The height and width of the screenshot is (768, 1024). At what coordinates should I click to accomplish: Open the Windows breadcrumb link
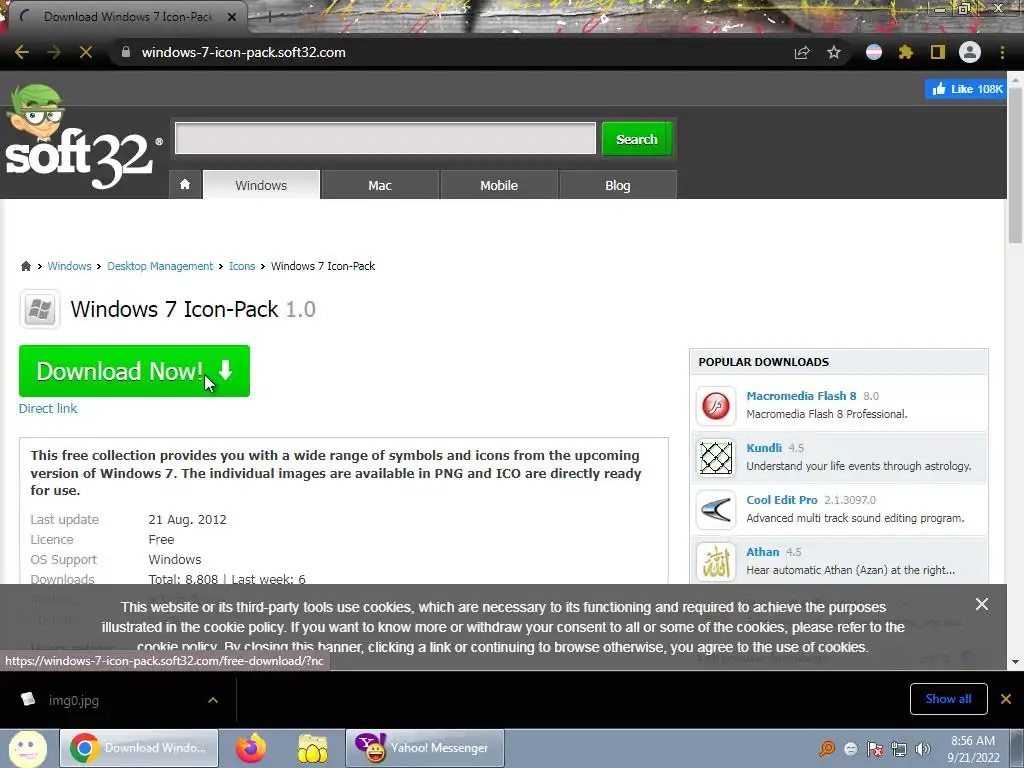pyautogui.click(x=69, y=266)
